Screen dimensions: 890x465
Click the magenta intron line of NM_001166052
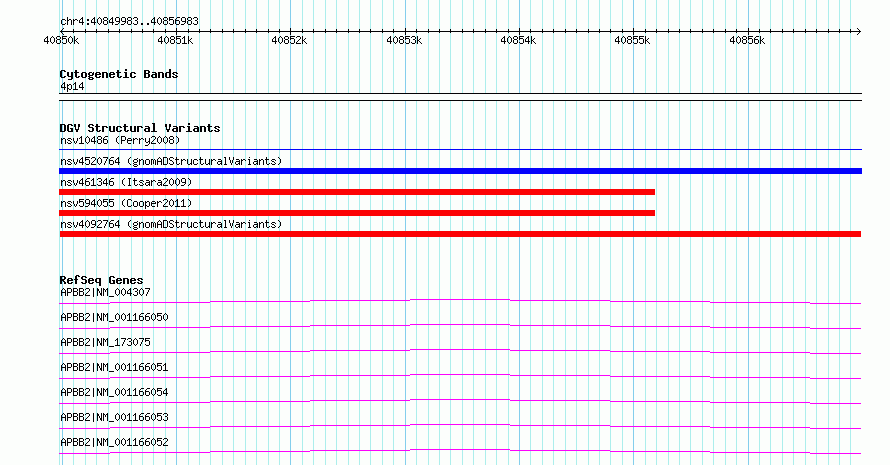460,450
